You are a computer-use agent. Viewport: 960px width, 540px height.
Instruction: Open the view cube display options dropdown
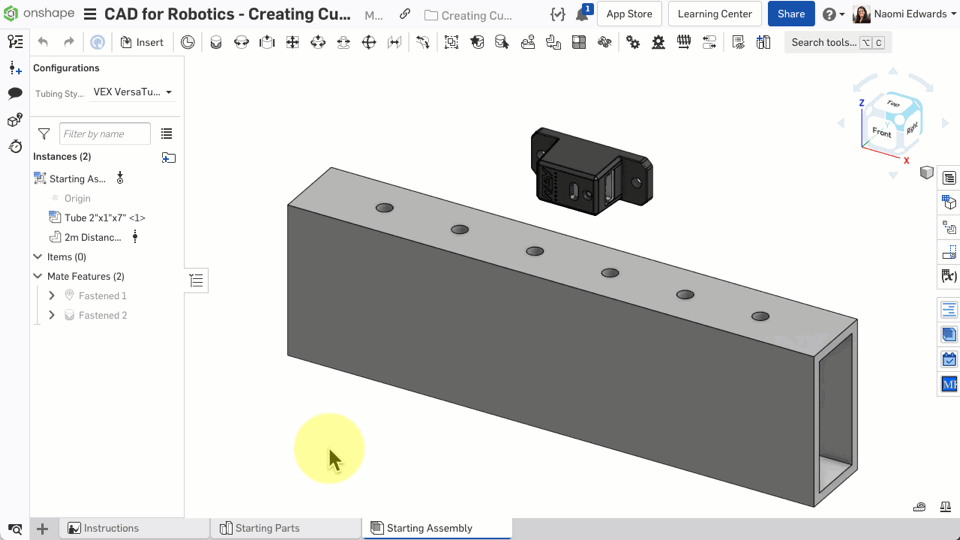click(926, 173)
